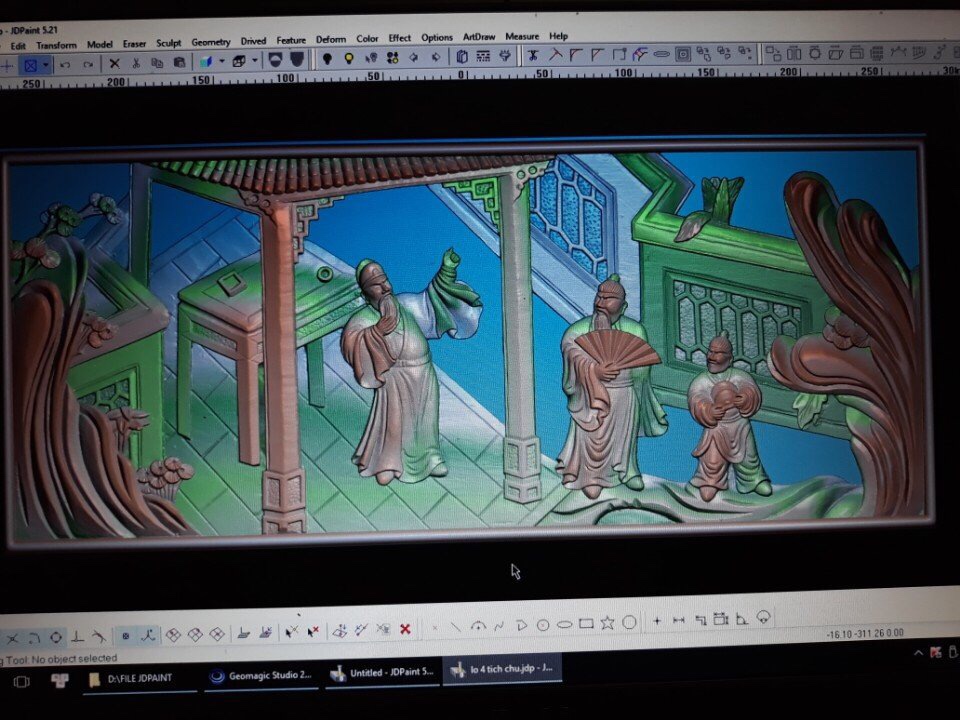Click the 'lo 4 tich chu.jdp' taskbar button
Image resolution: width=960 pixels, height=720 pixels.
pyautogui.click(x=503, y=669)
